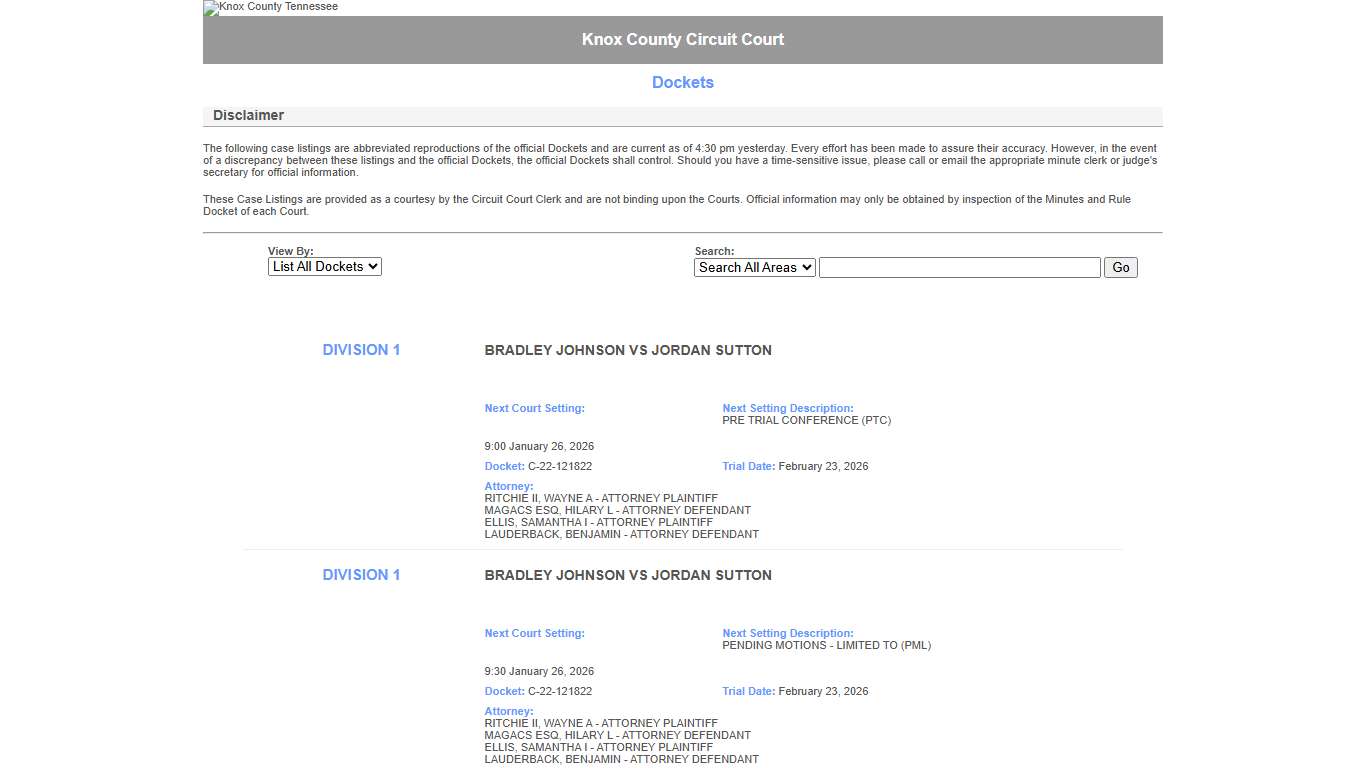1366x768 pixels.
Task: Click the Attorney label heading
Action: point(508,486)
